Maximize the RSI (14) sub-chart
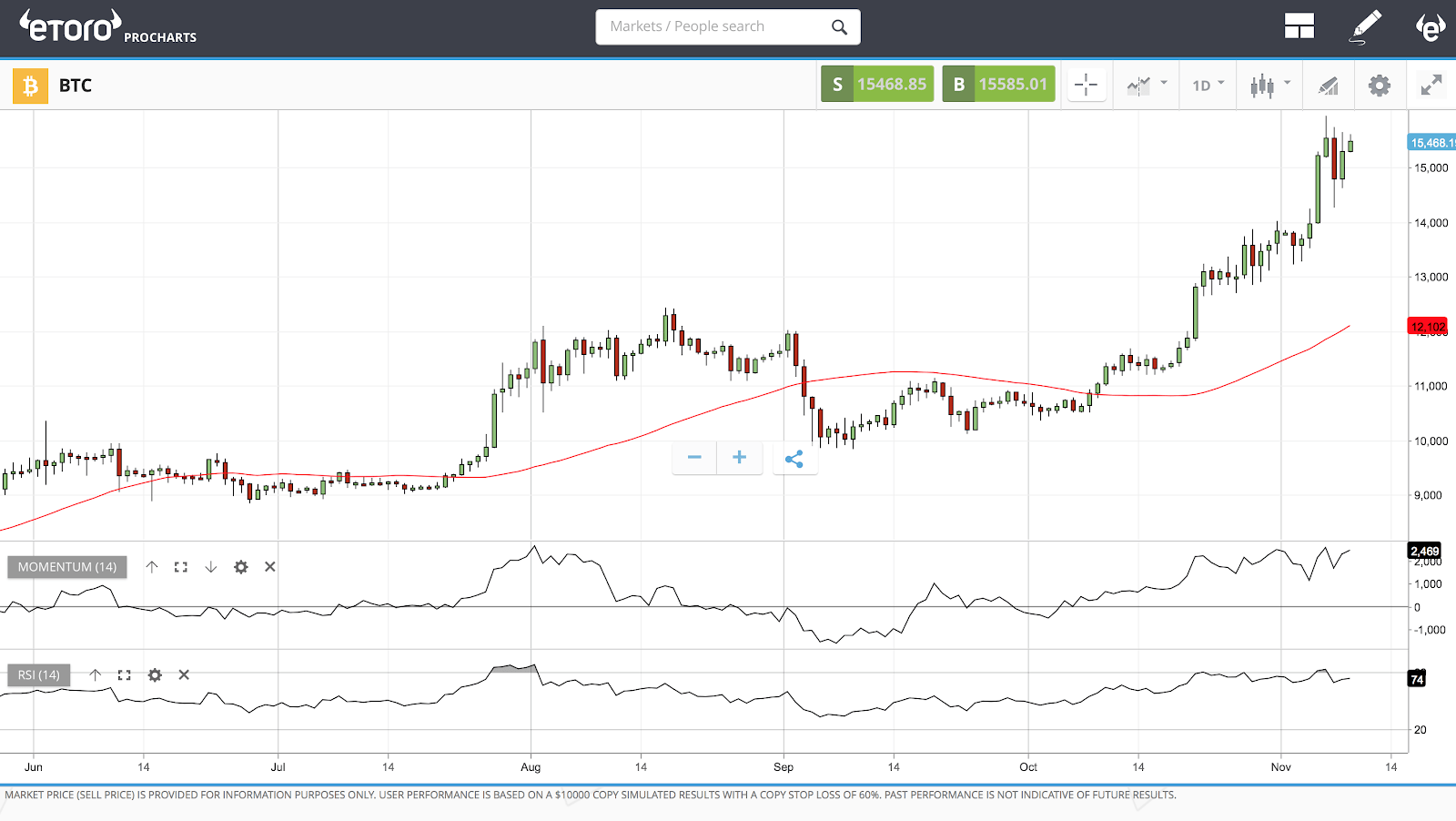This screenshot has height=821, width=1456. (124, 675)
